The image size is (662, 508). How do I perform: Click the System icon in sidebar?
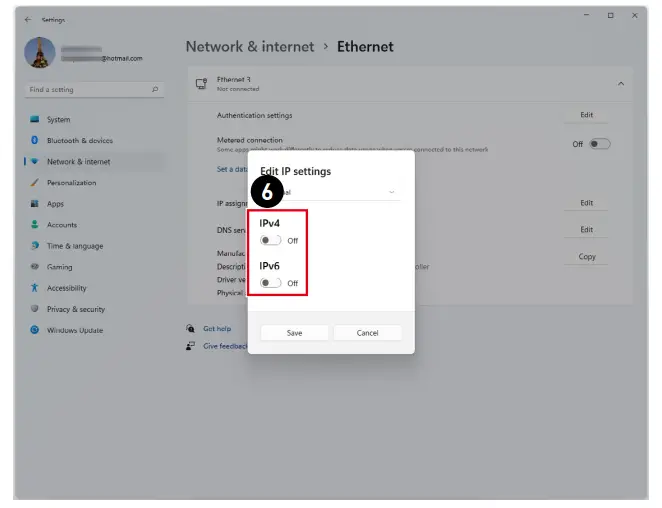(35, 120)
